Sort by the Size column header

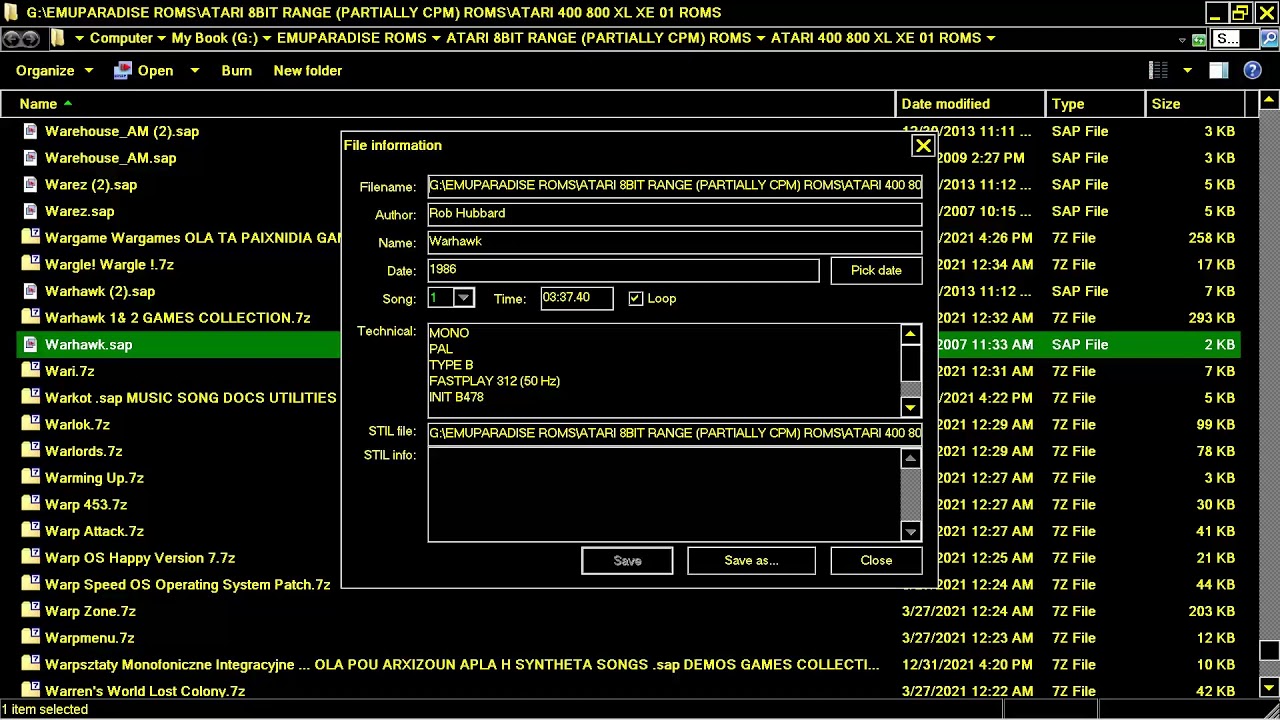1195,104
